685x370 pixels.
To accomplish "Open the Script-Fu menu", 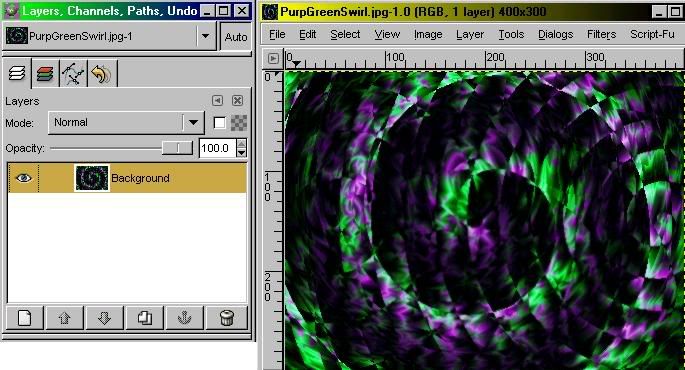I will (652, 34).
